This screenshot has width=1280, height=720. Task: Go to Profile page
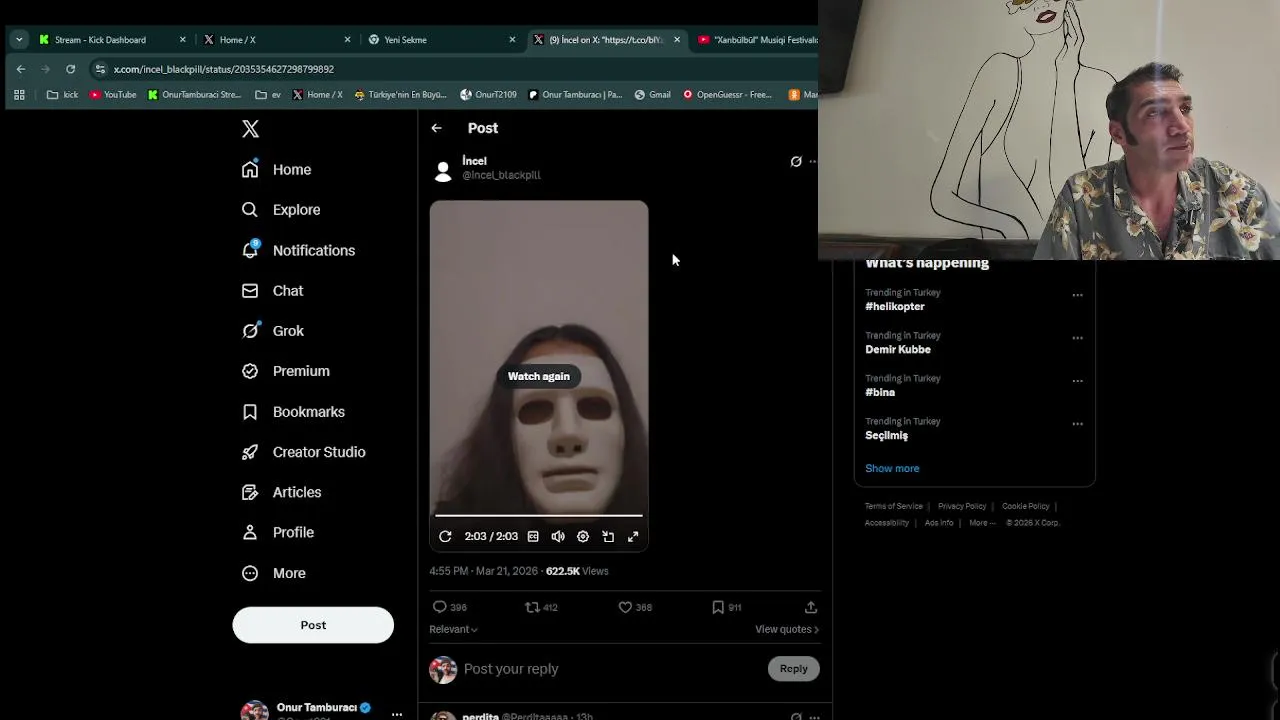pos(278,533)
